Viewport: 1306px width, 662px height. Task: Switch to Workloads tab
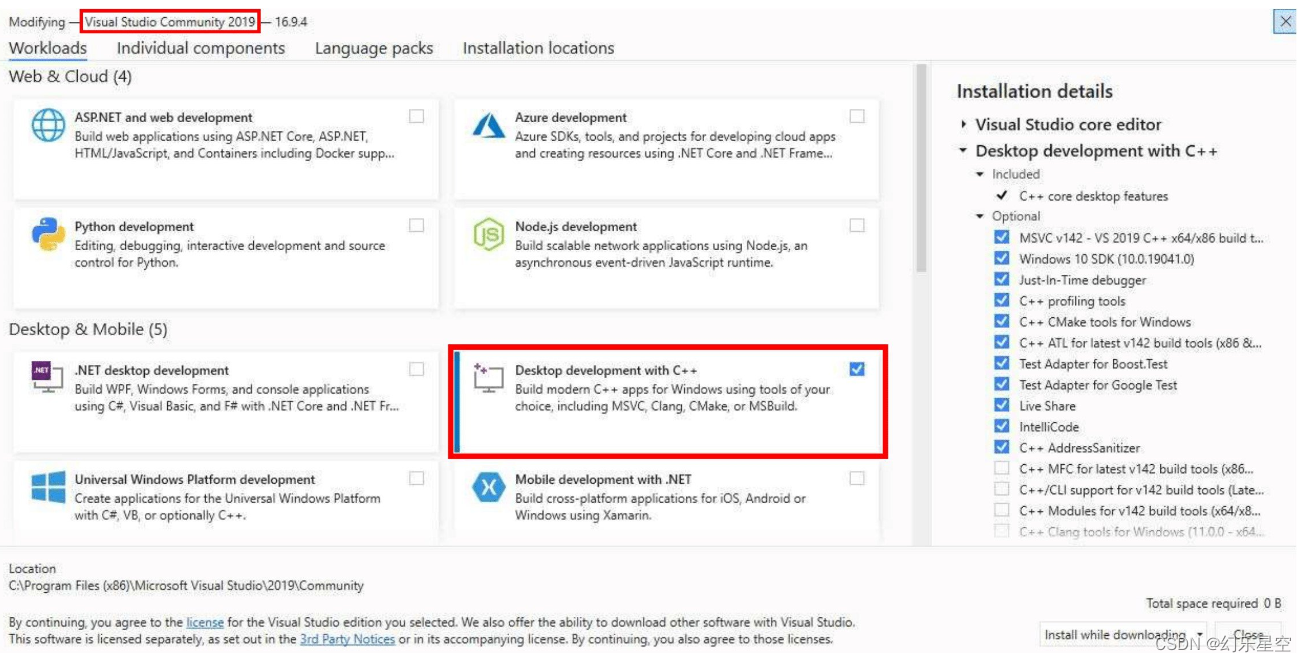click(48, 48)
